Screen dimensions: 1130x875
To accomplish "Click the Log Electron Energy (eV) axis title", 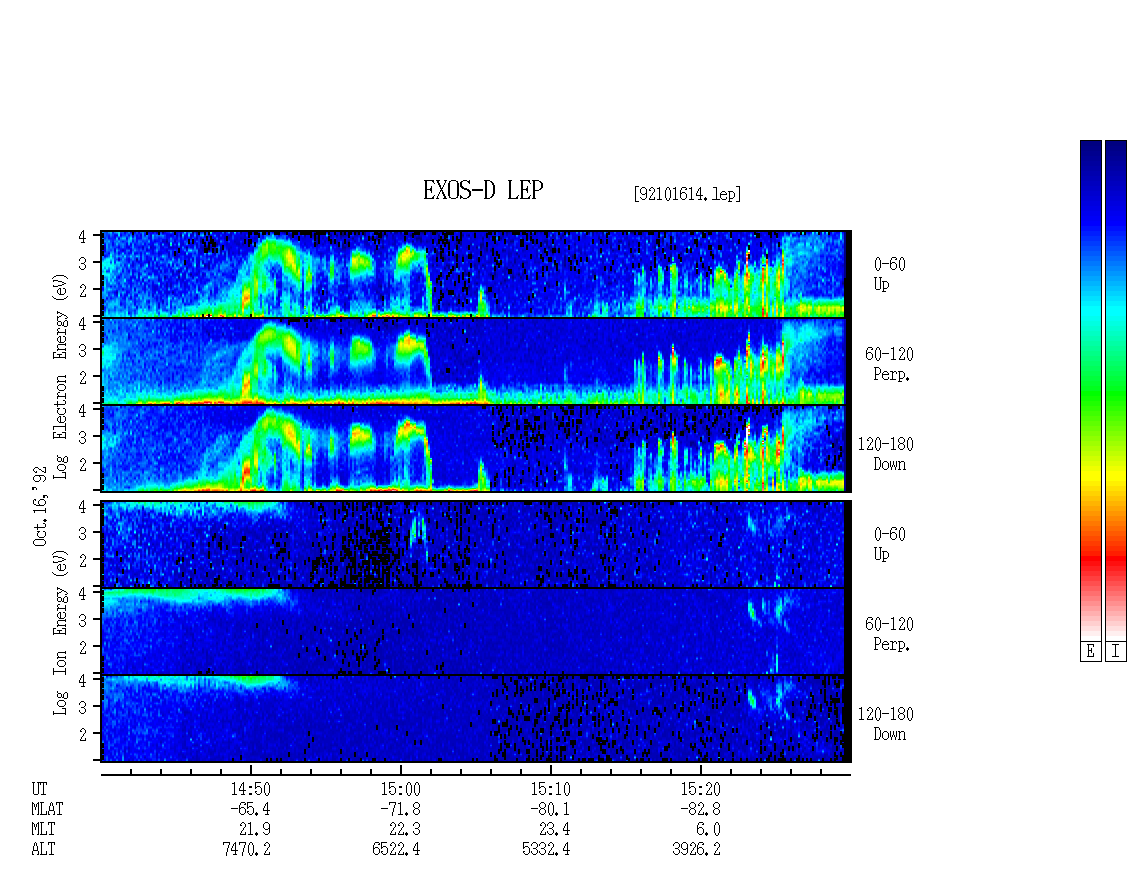I will [60, 376].
